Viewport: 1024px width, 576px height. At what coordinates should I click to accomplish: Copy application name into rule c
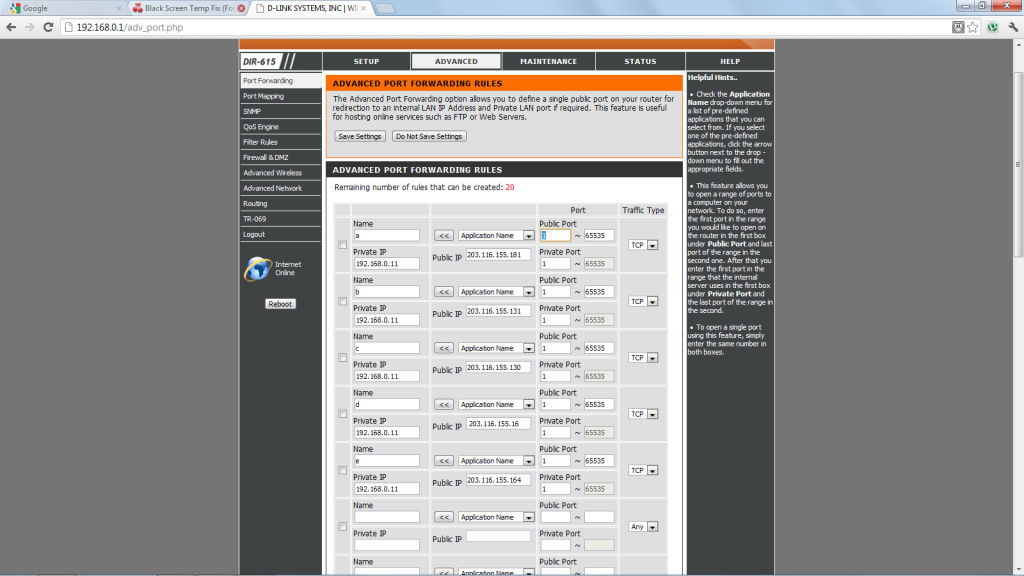[x=443, y=348]
